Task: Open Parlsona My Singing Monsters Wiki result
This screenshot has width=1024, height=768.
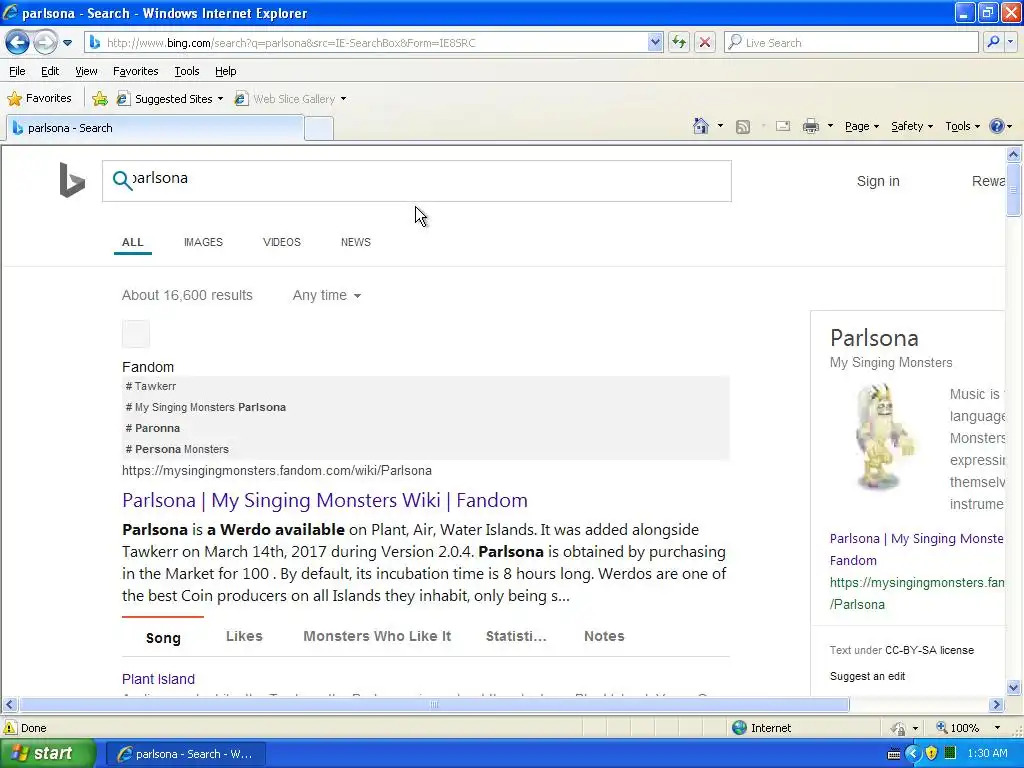Action: [325, 500]
